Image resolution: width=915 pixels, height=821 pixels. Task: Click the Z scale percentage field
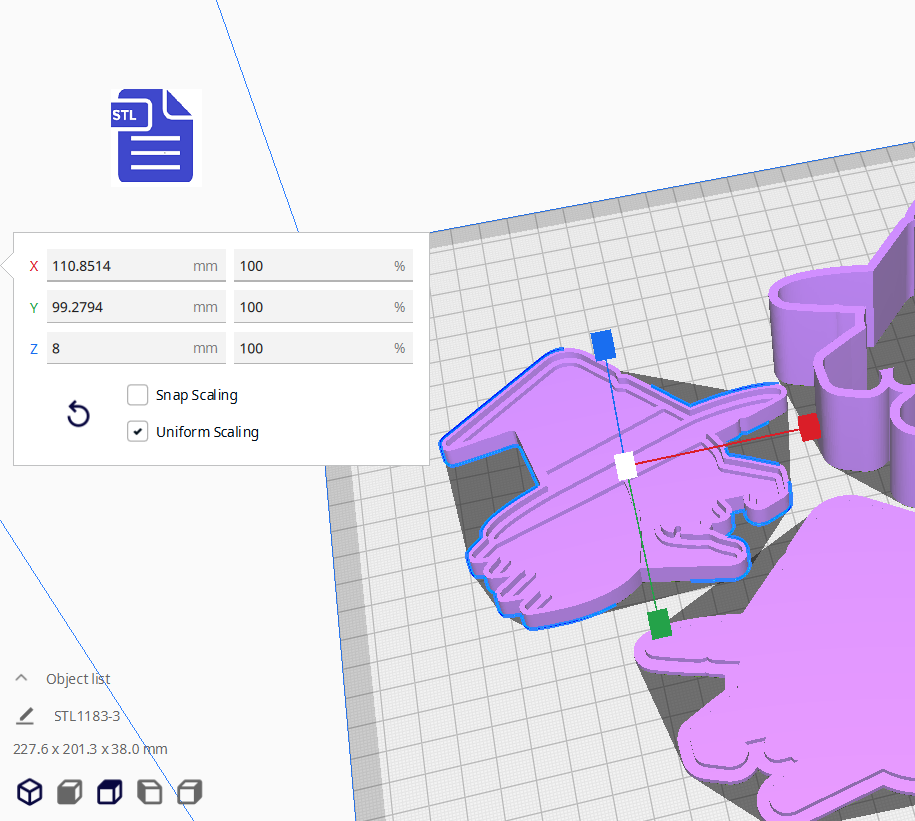(312, 348)
